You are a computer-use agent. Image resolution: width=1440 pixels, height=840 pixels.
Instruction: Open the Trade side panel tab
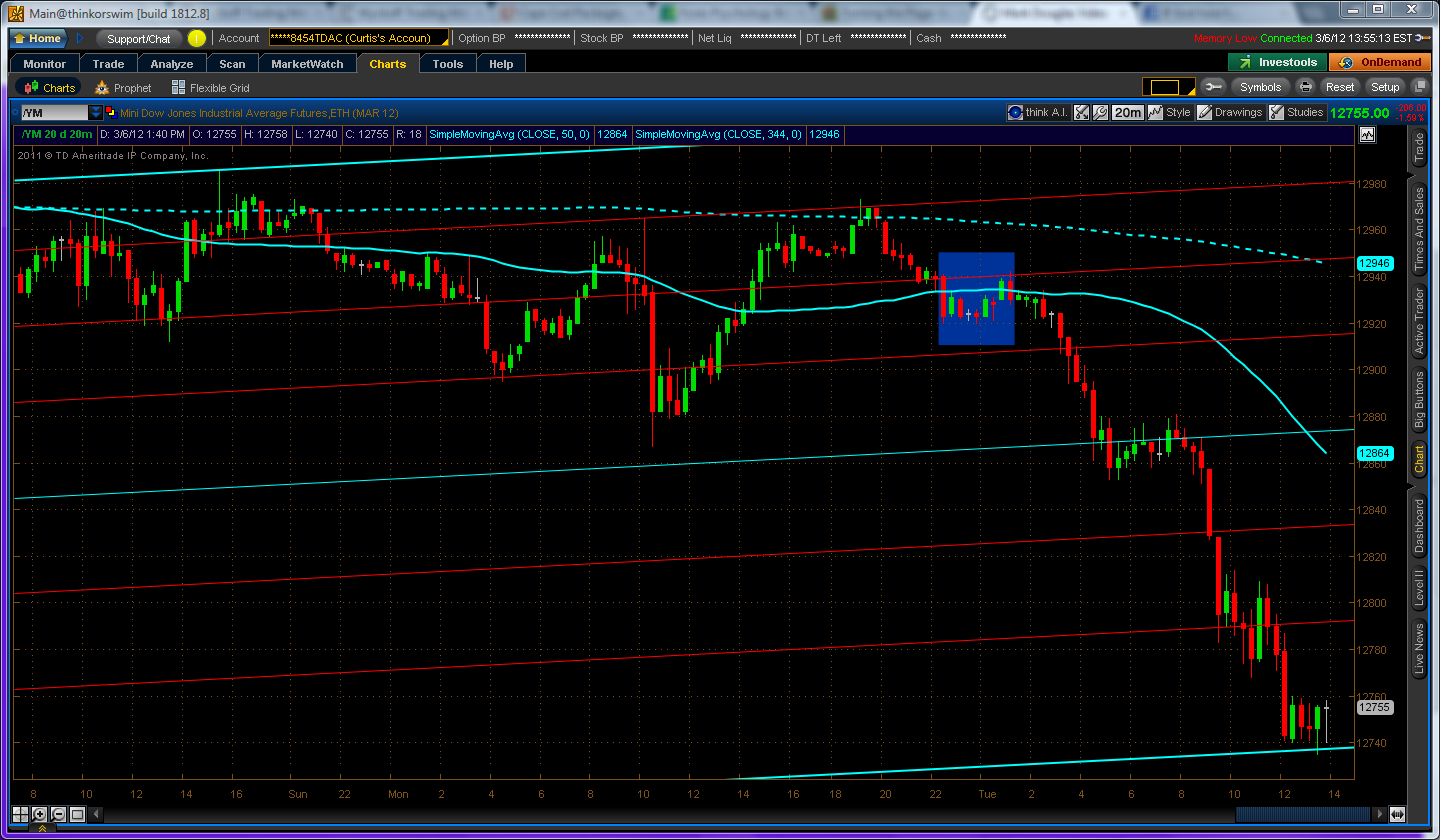1419,148
